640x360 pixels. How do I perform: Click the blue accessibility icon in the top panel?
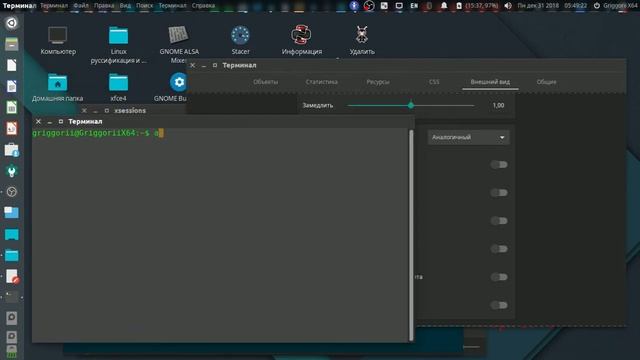(354, 6)
